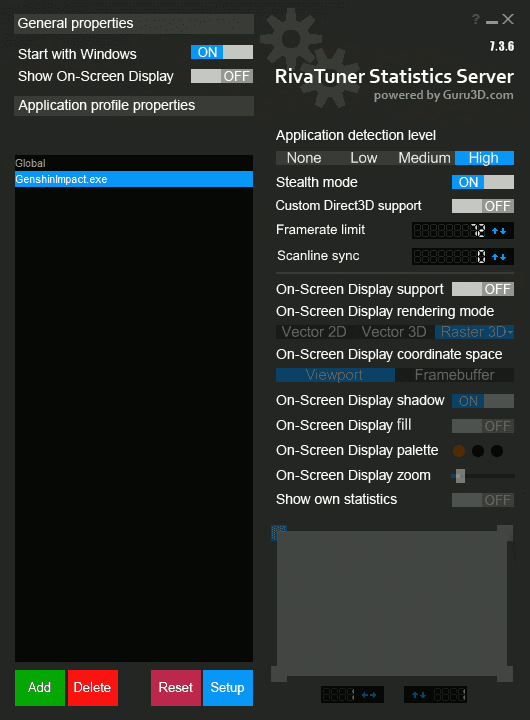Click the Scanline sync up-down arrows
Screen dimensions: 530x720
point(499,257)
